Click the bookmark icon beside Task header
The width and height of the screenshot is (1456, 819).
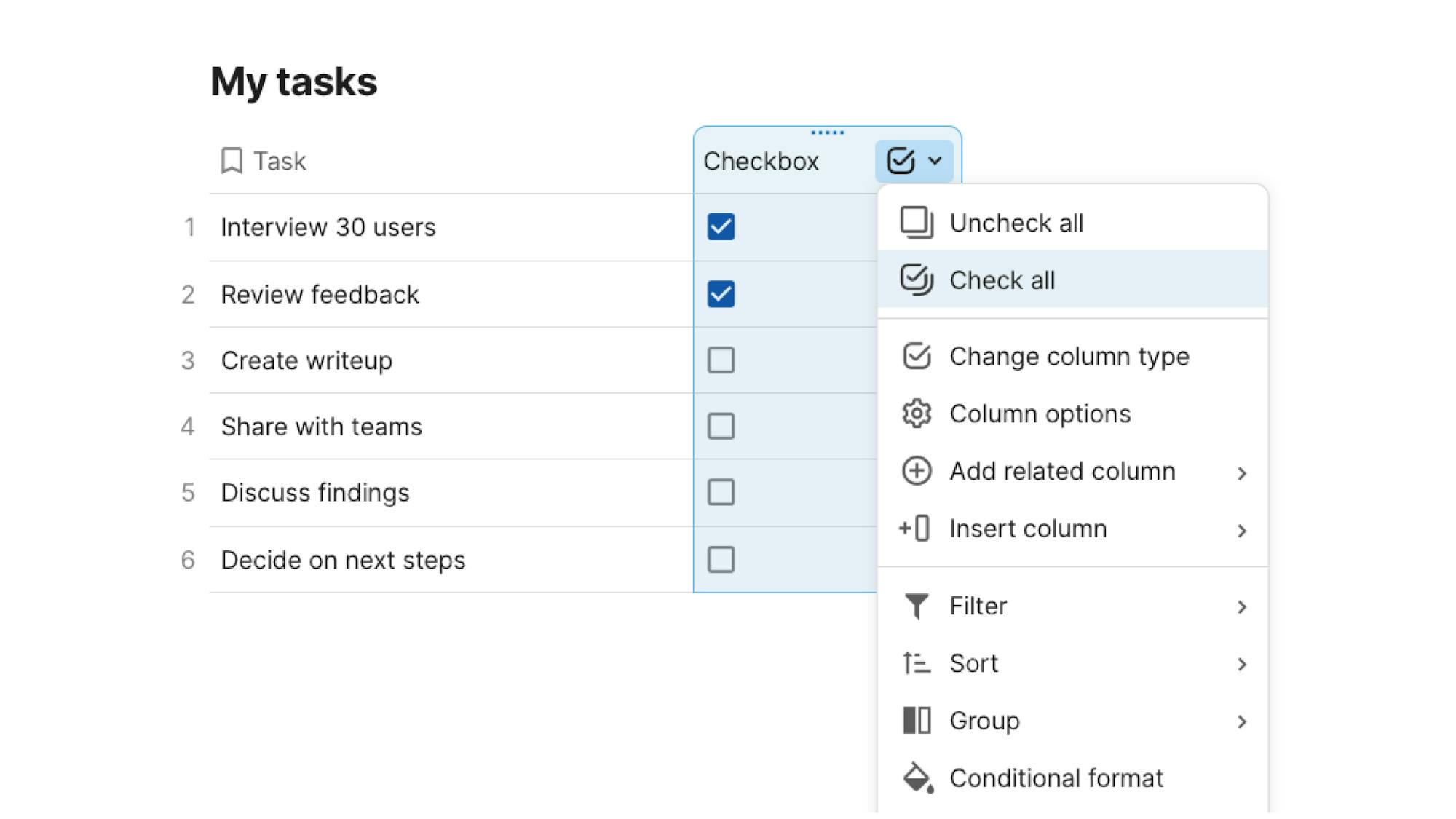pos(232,161)
